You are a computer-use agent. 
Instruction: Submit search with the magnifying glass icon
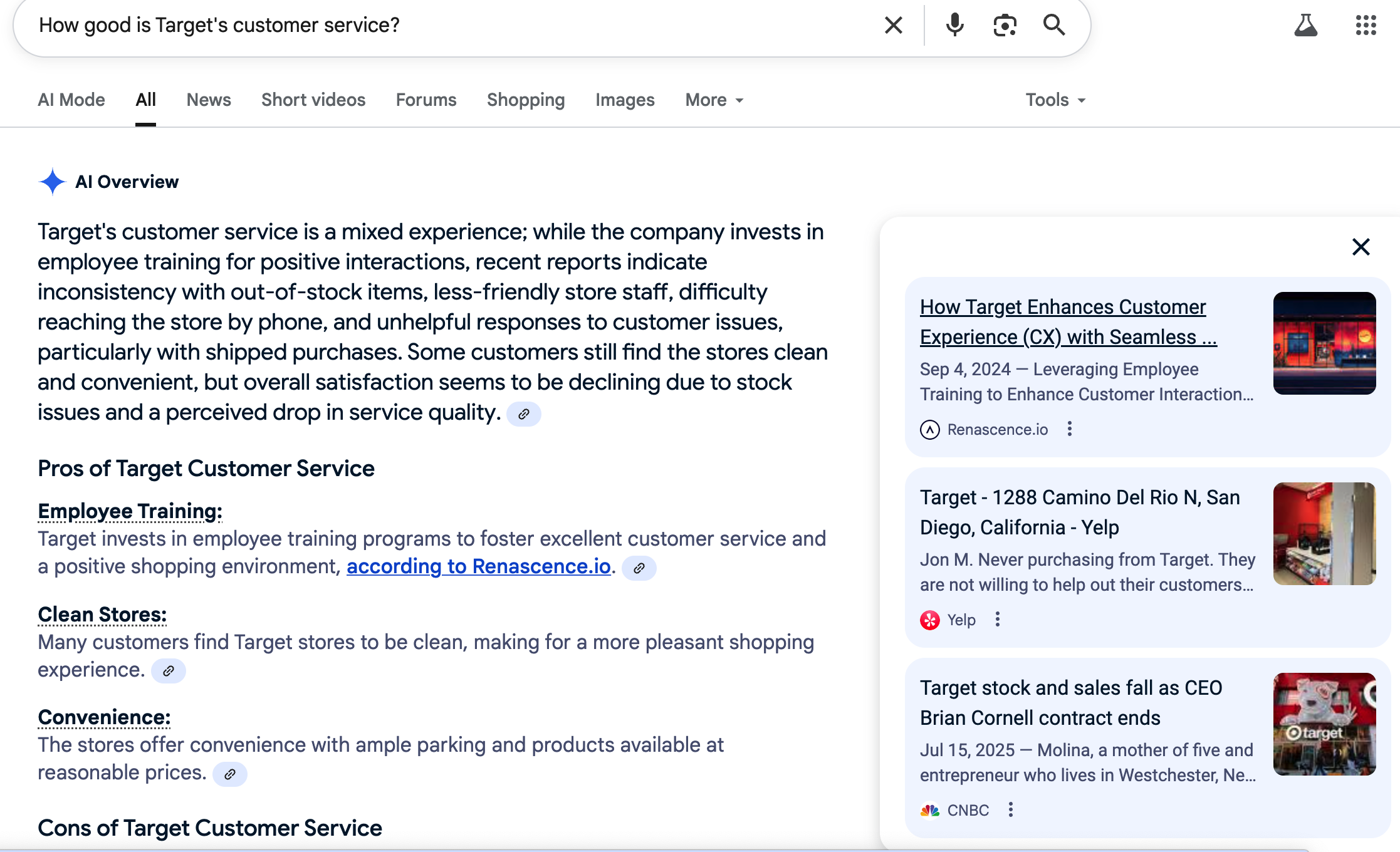click(1054, 26)
